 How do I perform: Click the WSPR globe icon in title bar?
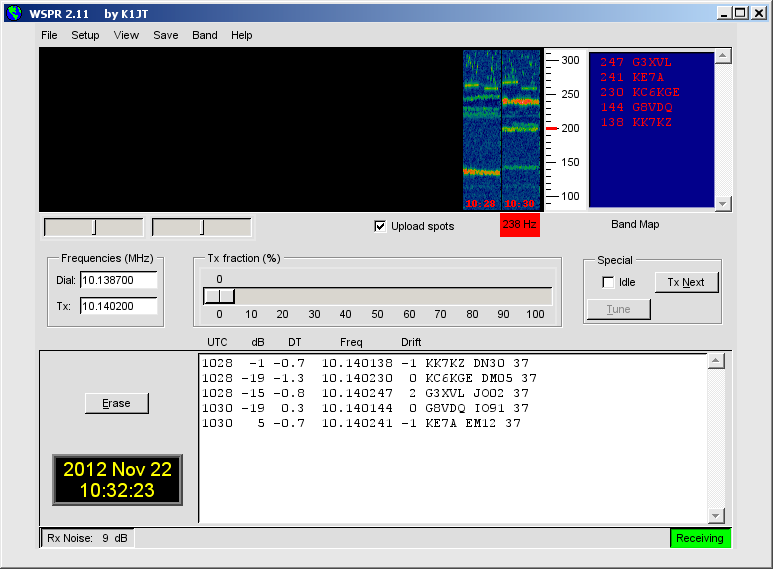14,13
